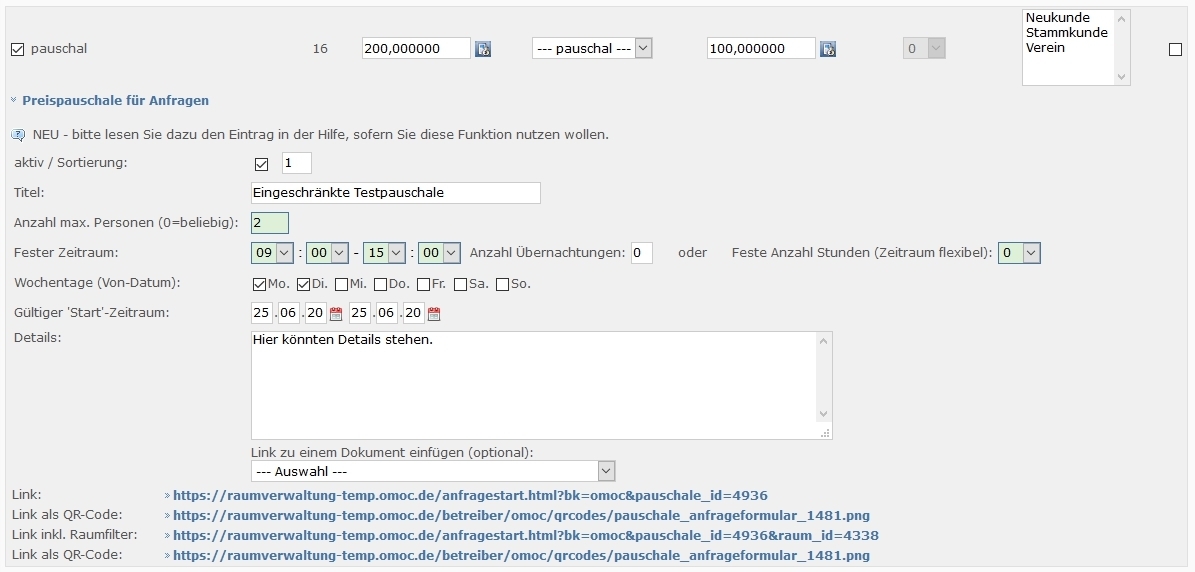Open the document link '--- Auswahl ---' dropdown
Screen dimensions: 1195x572
(x=433, y=471)
